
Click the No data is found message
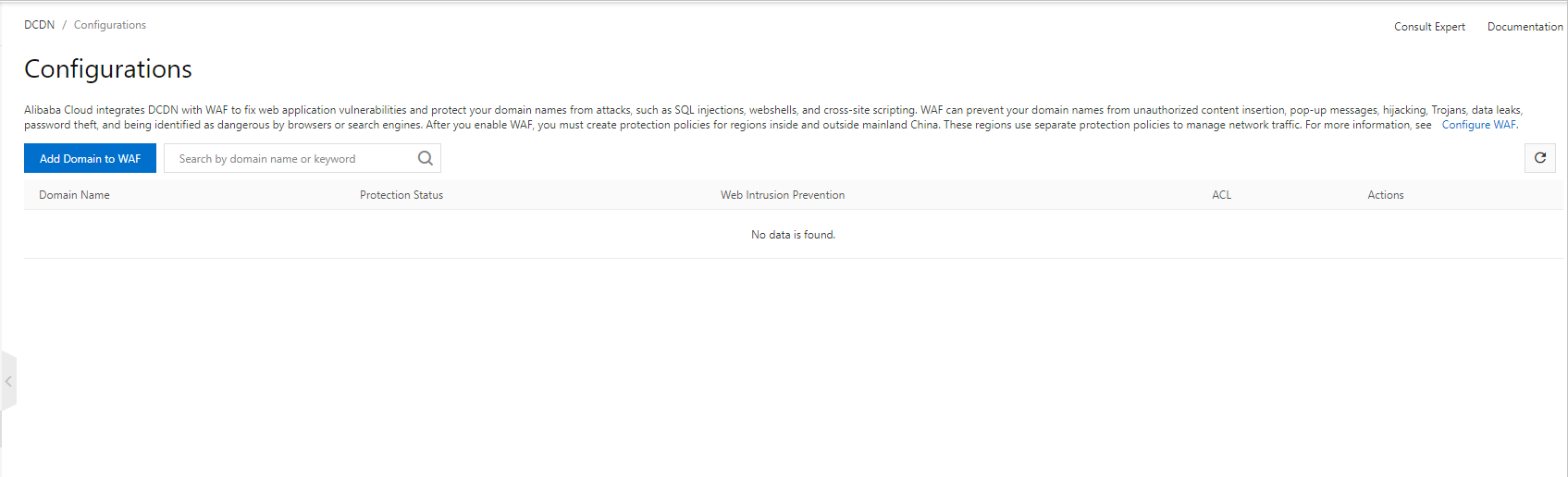click(x=793, y=235)
